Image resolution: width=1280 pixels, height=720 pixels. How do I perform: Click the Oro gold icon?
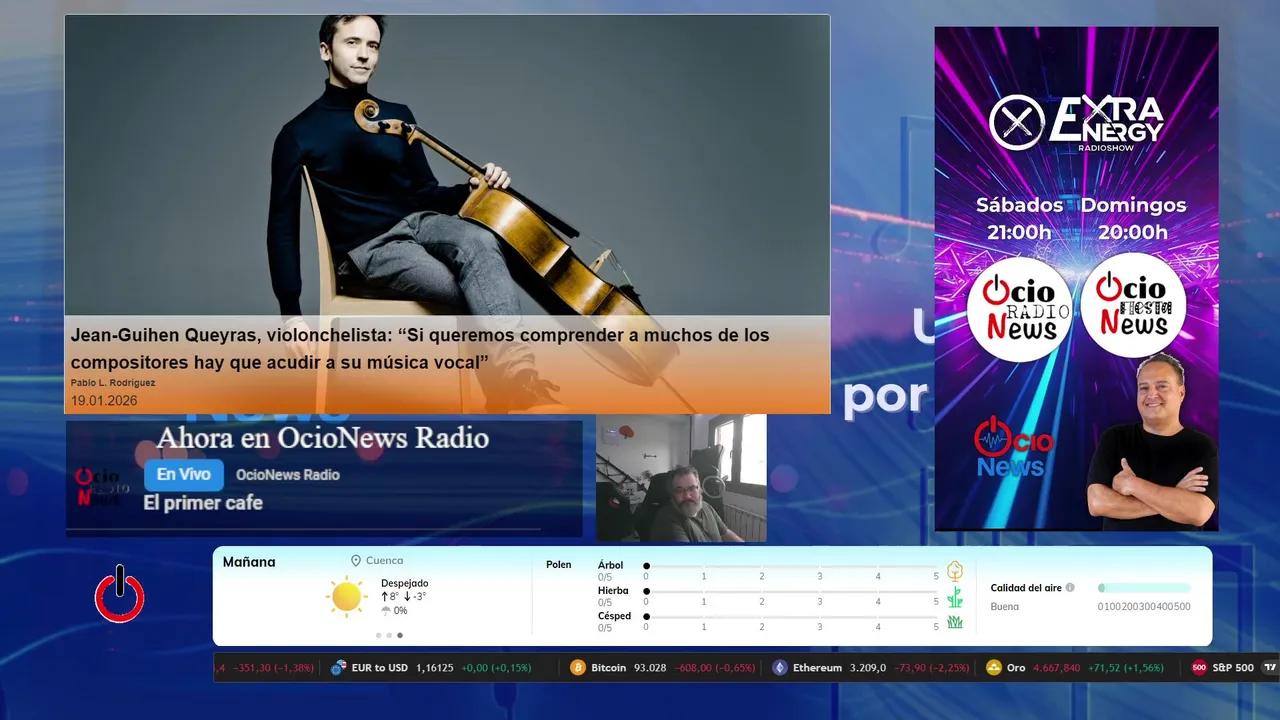pos(993,667)
